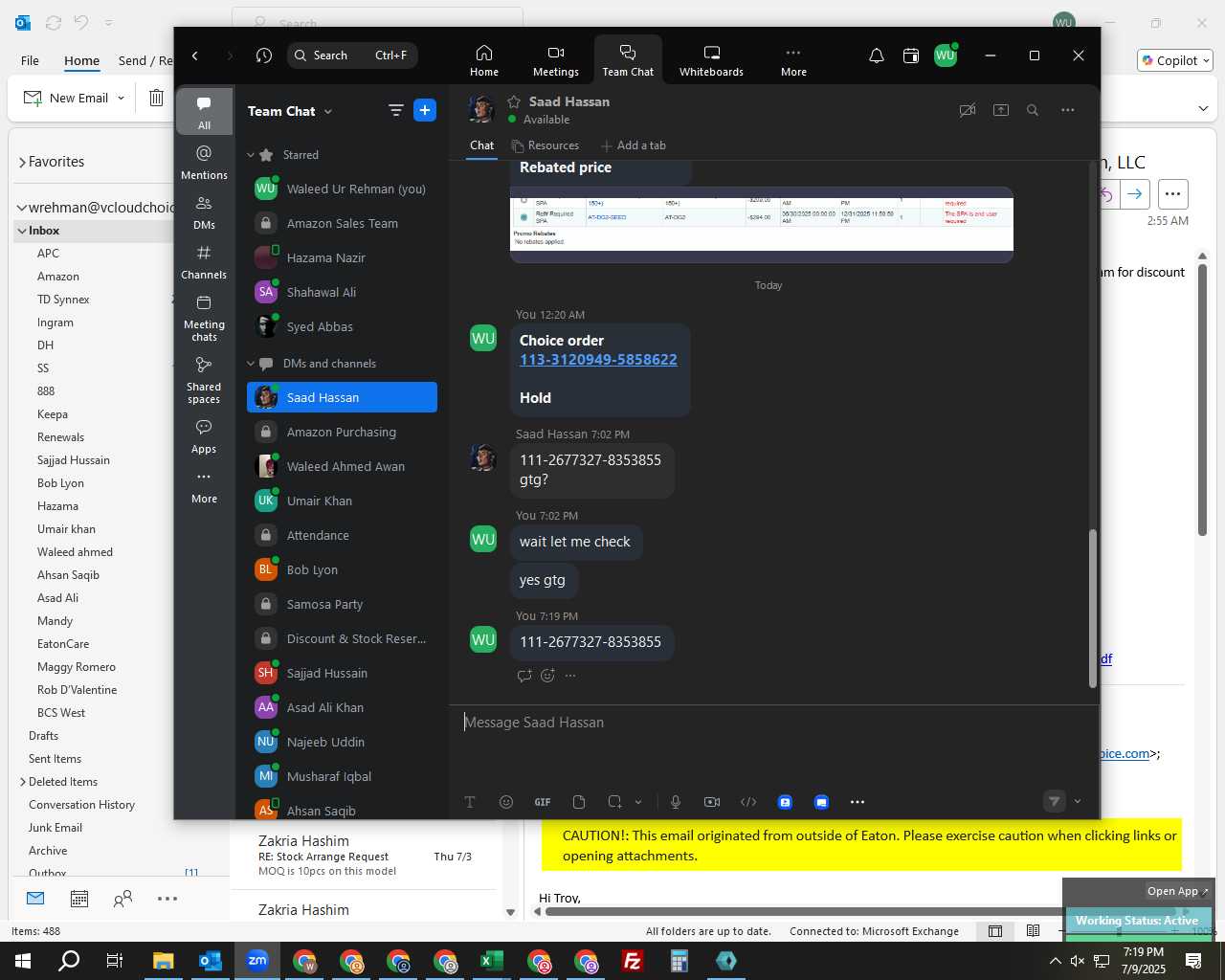Open the rebated price screenshot thumbnail
Viewport: 1225px width, 980px height.
pyautogui.click(x=762, y=225)
